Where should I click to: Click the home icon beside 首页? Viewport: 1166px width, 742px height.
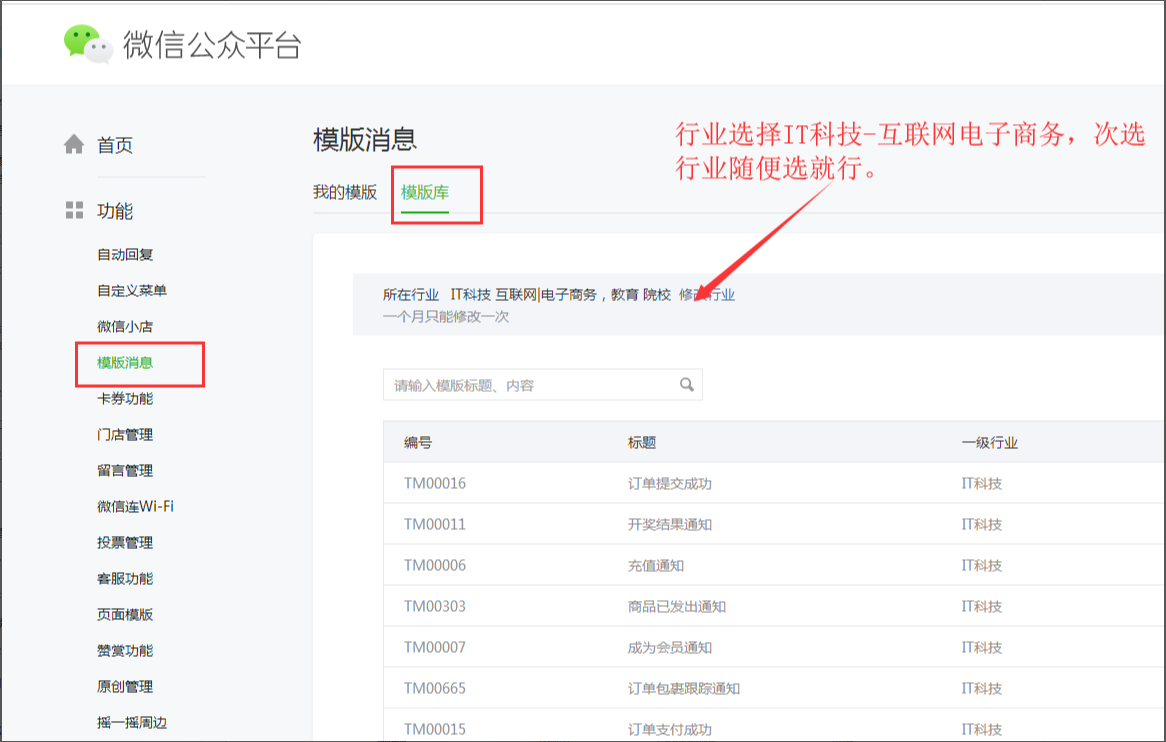click(x=74, y=144)
